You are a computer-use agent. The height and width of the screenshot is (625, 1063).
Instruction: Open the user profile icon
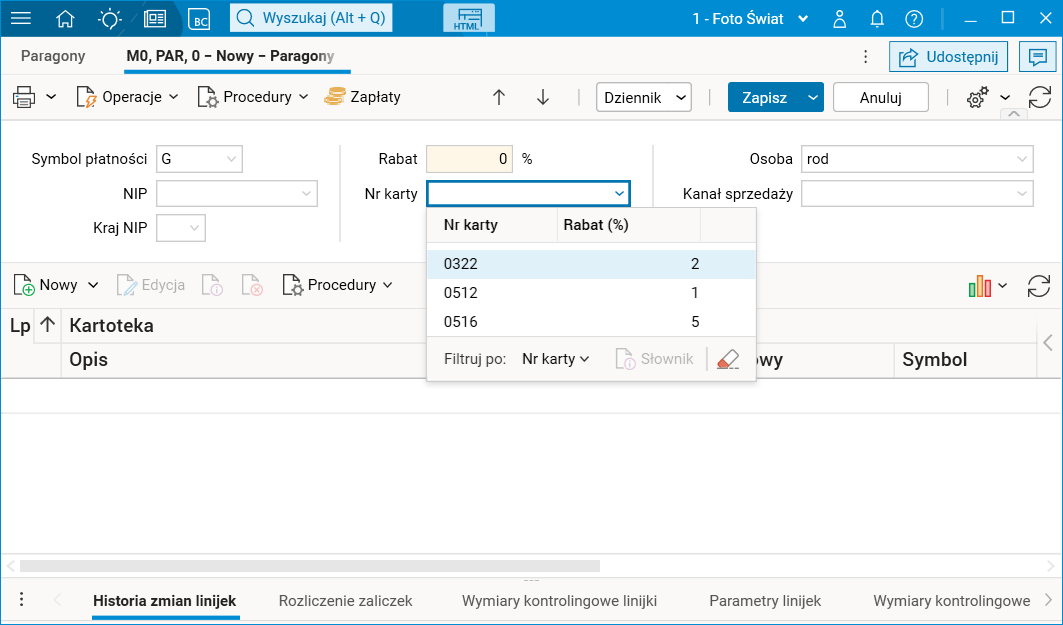coord(839,19)
